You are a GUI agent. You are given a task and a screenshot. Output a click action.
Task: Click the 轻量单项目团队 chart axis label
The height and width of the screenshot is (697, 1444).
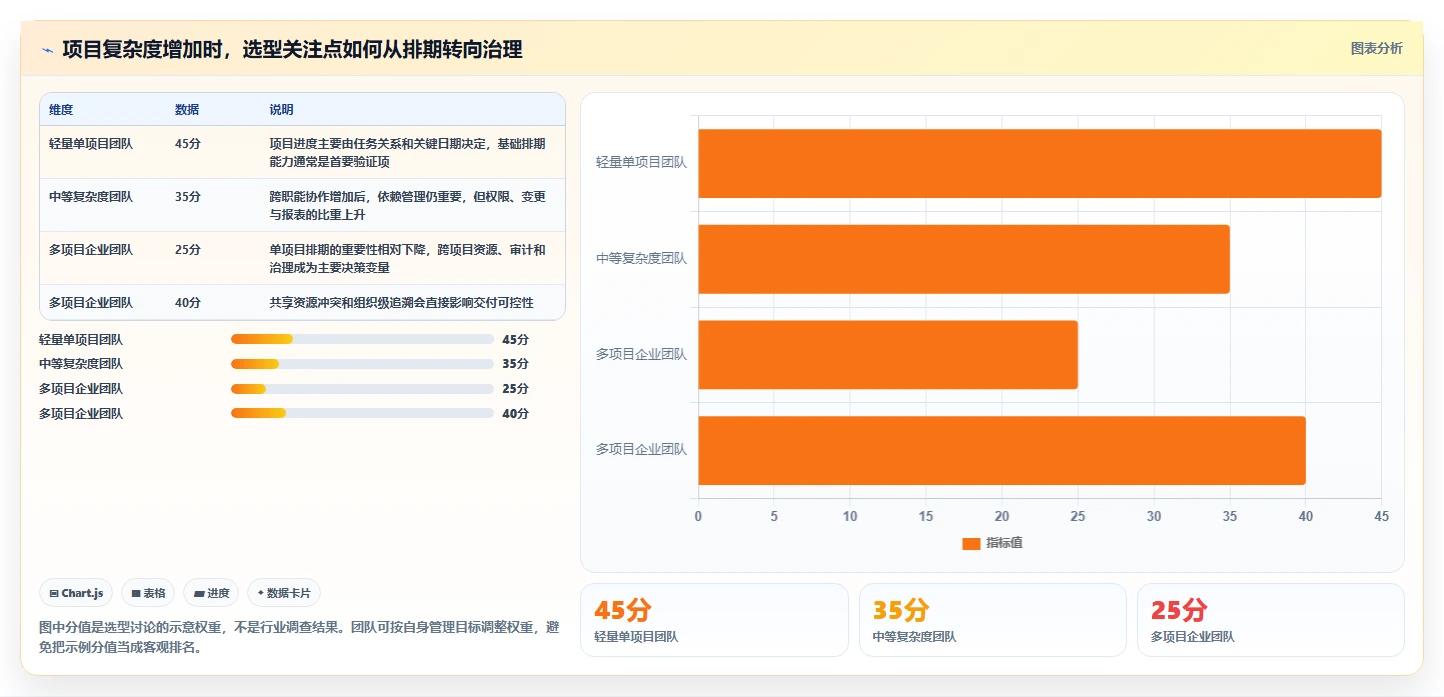coord(641,162)
